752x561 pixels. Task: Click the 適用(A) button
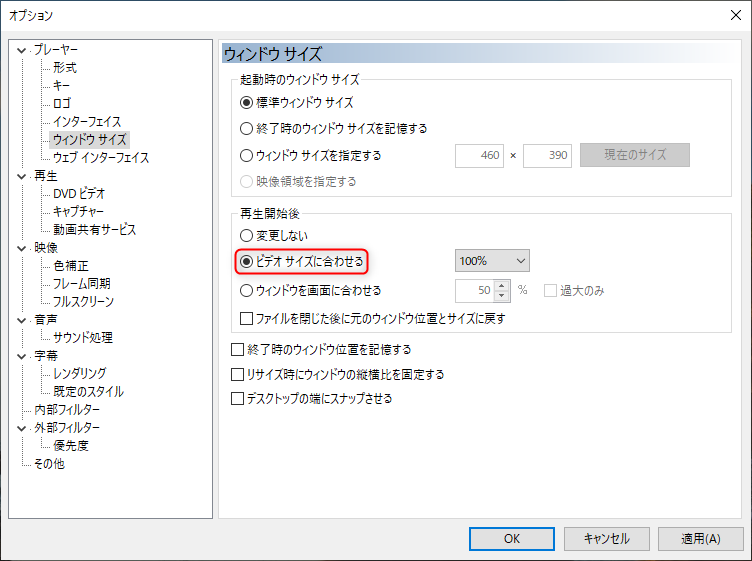700,539
